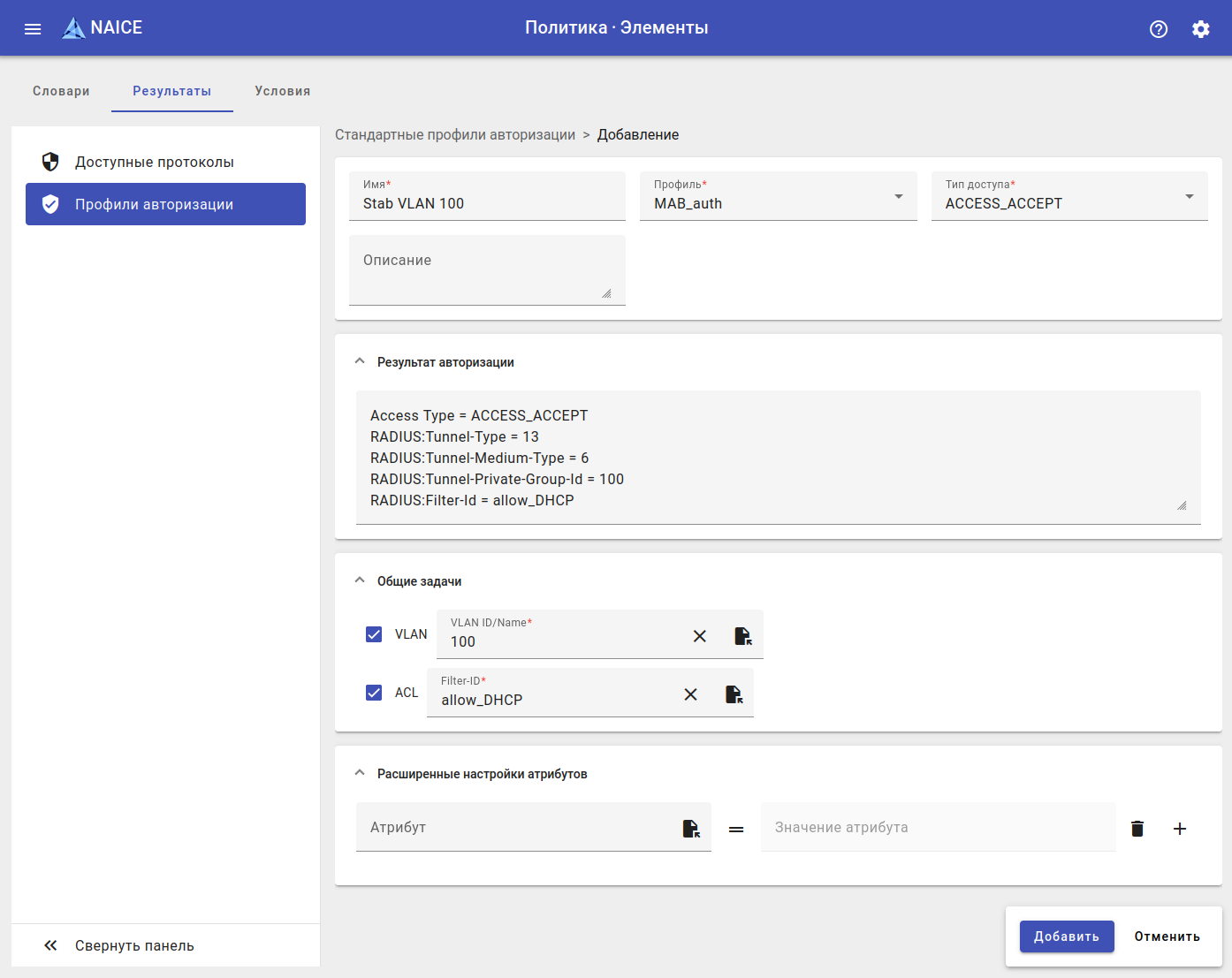Uncheck the ACL checkbox
The width and height of the screenshot is (1232, 978).
point(374,693)
